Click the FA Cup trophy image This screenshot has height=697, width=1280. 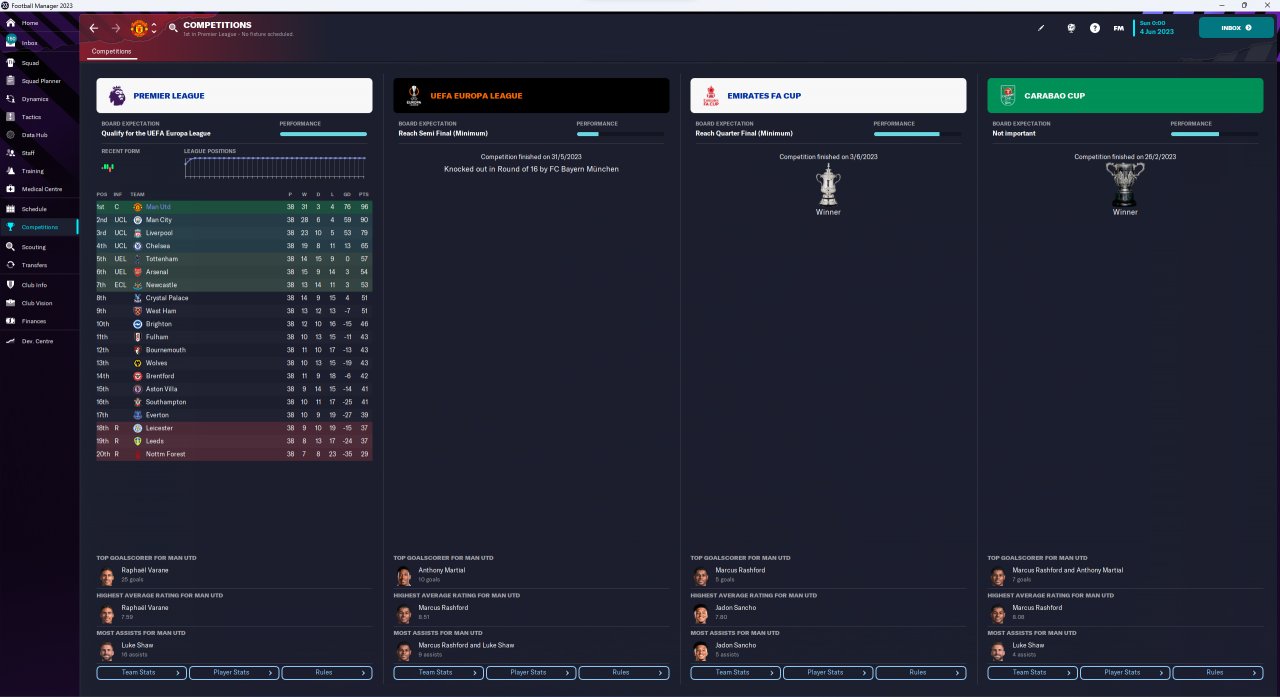tap(828, 184)
